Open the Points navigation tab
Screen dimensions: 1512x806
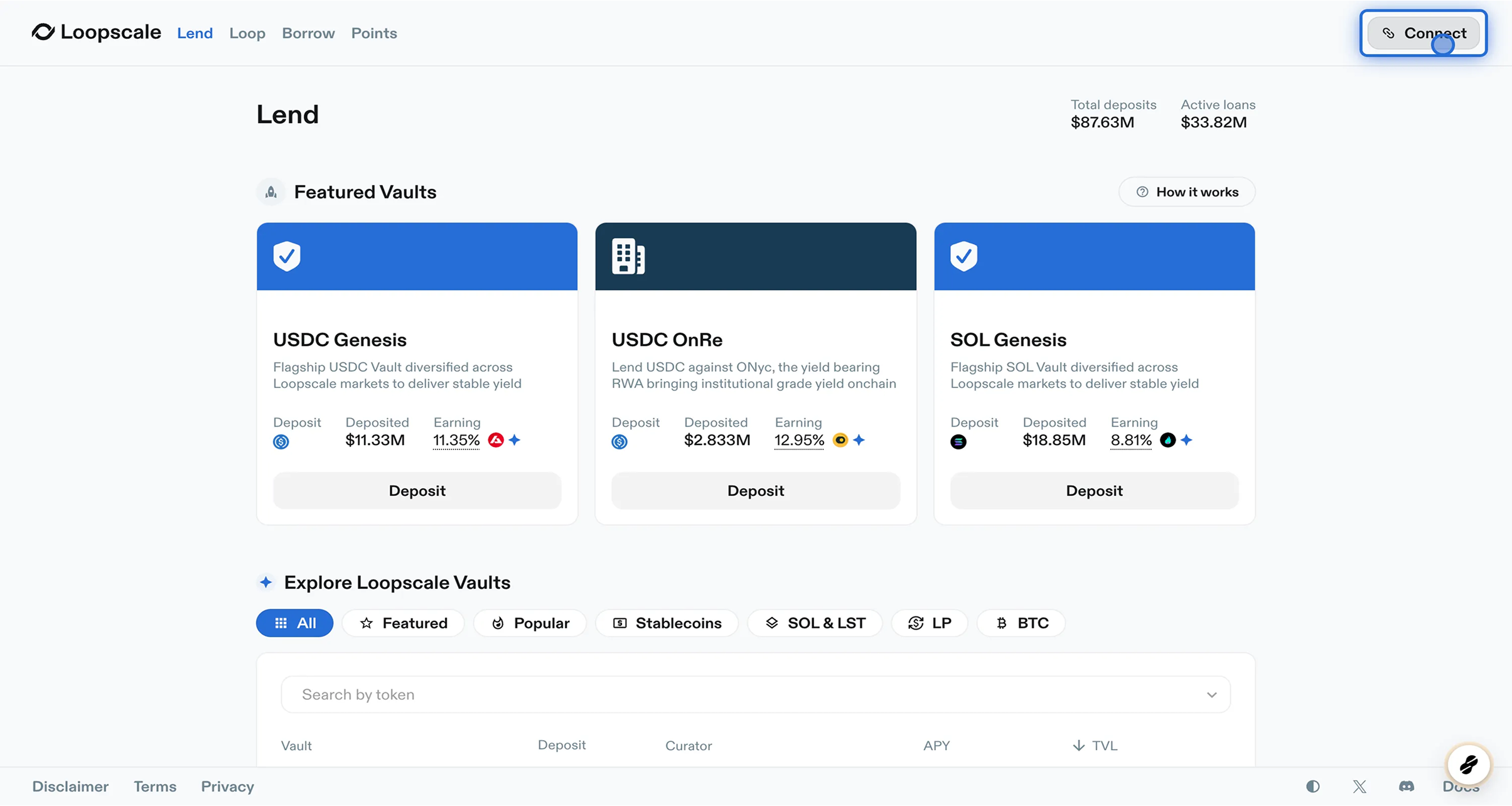click(374, 33)
